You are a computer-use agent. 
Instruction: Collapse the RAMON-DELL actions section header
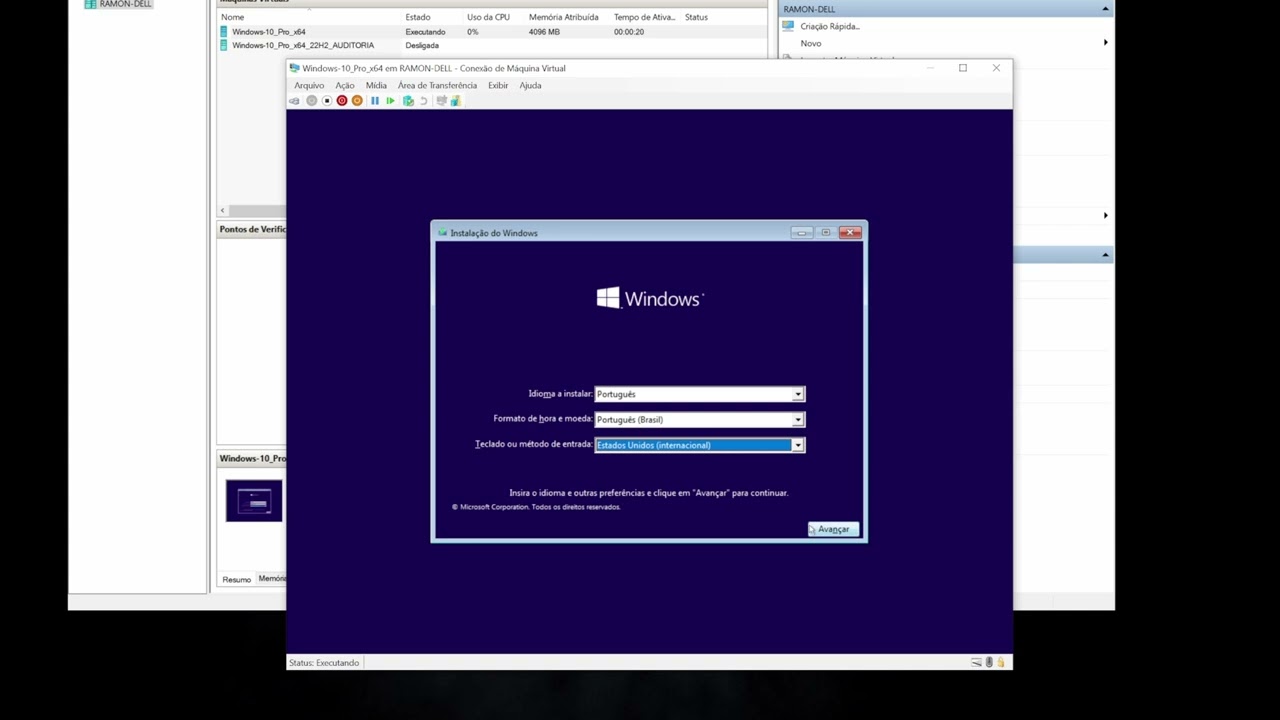click(1105, 9)
